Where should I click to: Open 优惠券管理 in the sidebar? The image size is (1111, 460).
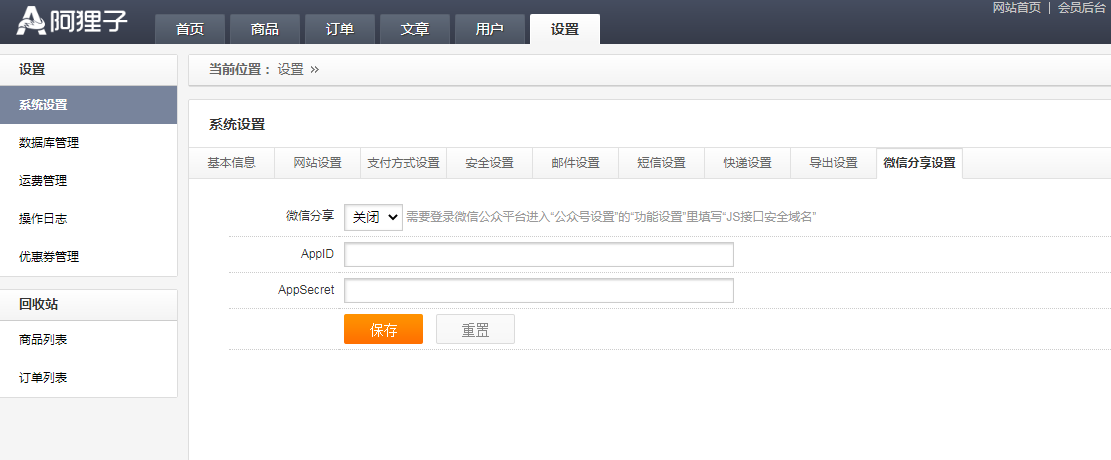(x=49, y=256)
